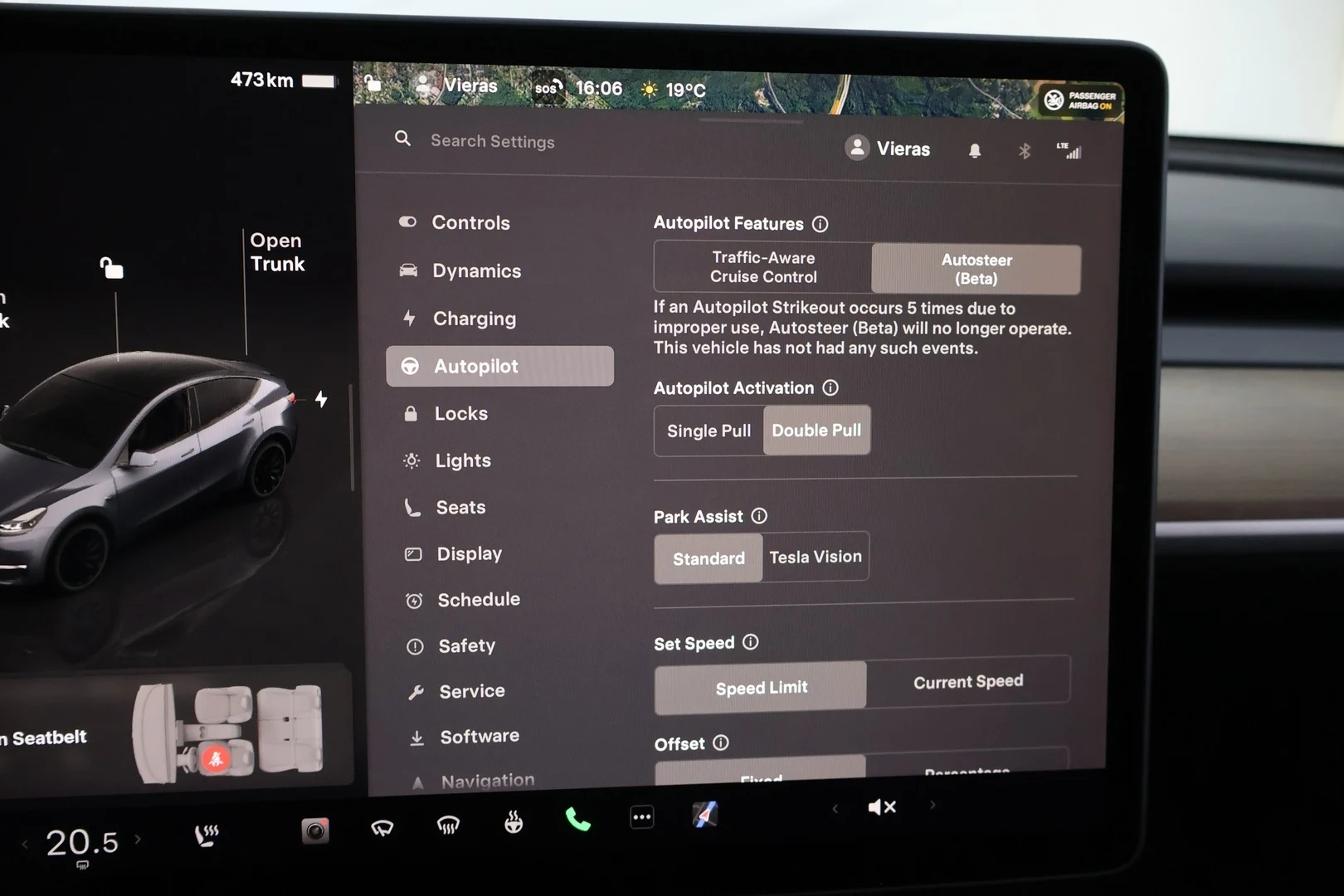Unmute the muted speaker icon
This screenshot has height=896, width=1344.
click(x=881, y=807)
